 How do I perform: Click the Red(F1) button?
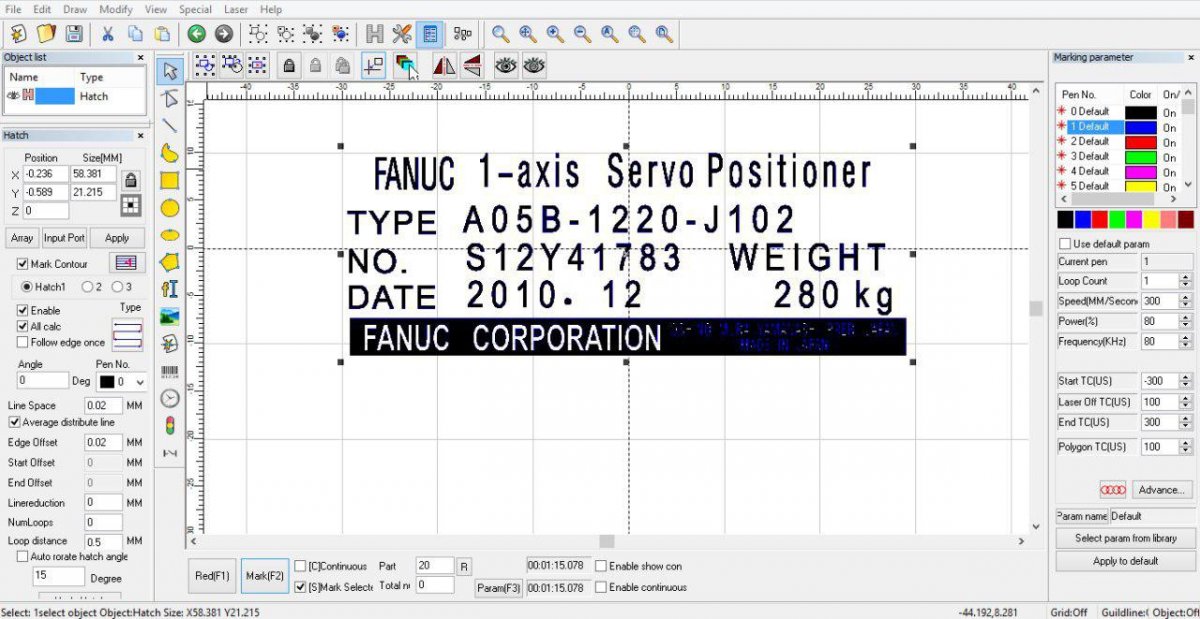click(213, 576)
